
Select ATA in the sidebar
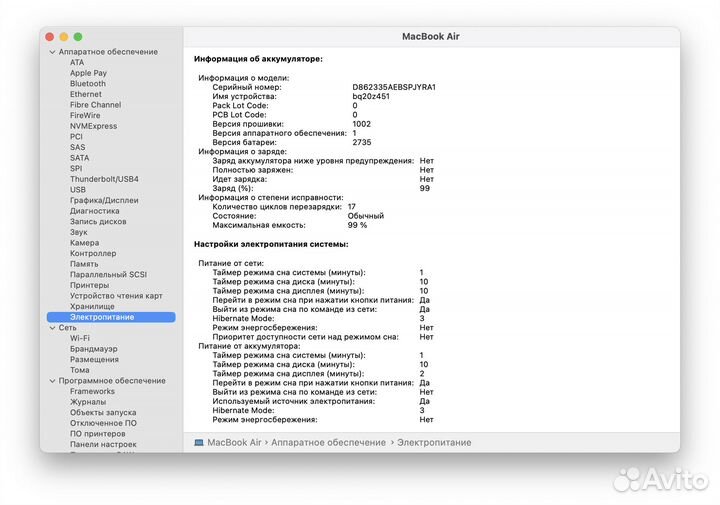[x=77, y=62]
